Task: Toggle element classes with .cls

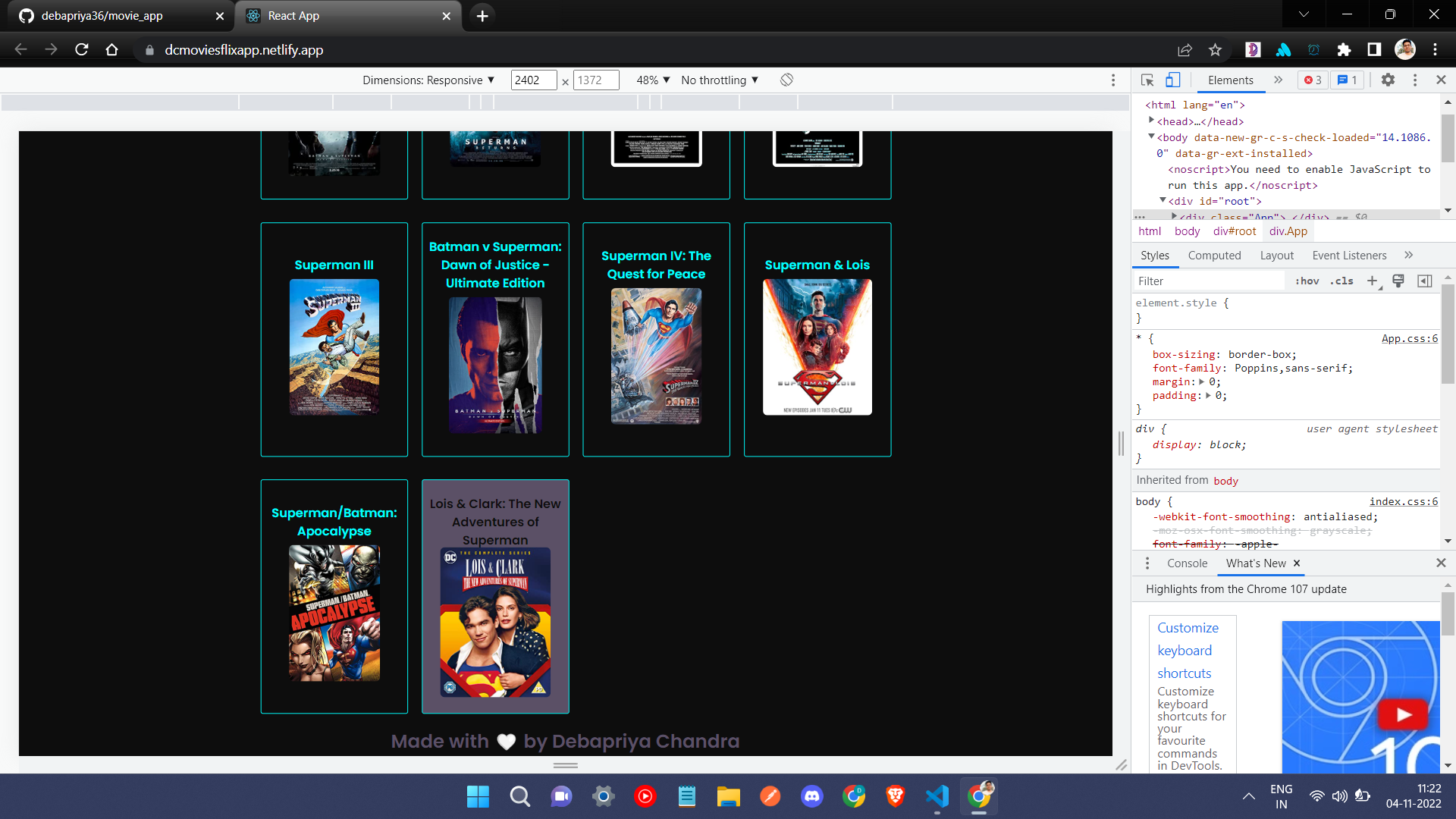Action: click(x=1342, y=281)
